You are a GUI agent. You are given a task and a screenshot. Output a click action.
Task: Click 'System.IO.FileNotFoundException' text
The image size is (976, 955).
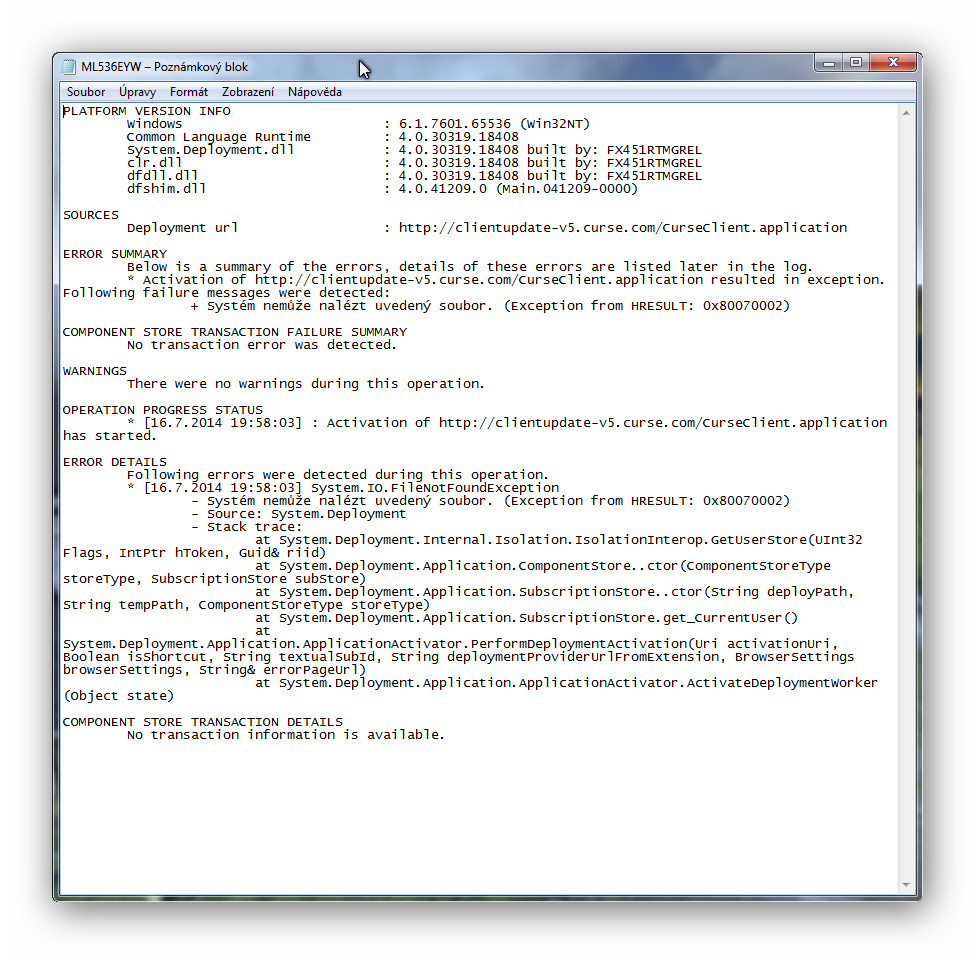tap(435, 488)
